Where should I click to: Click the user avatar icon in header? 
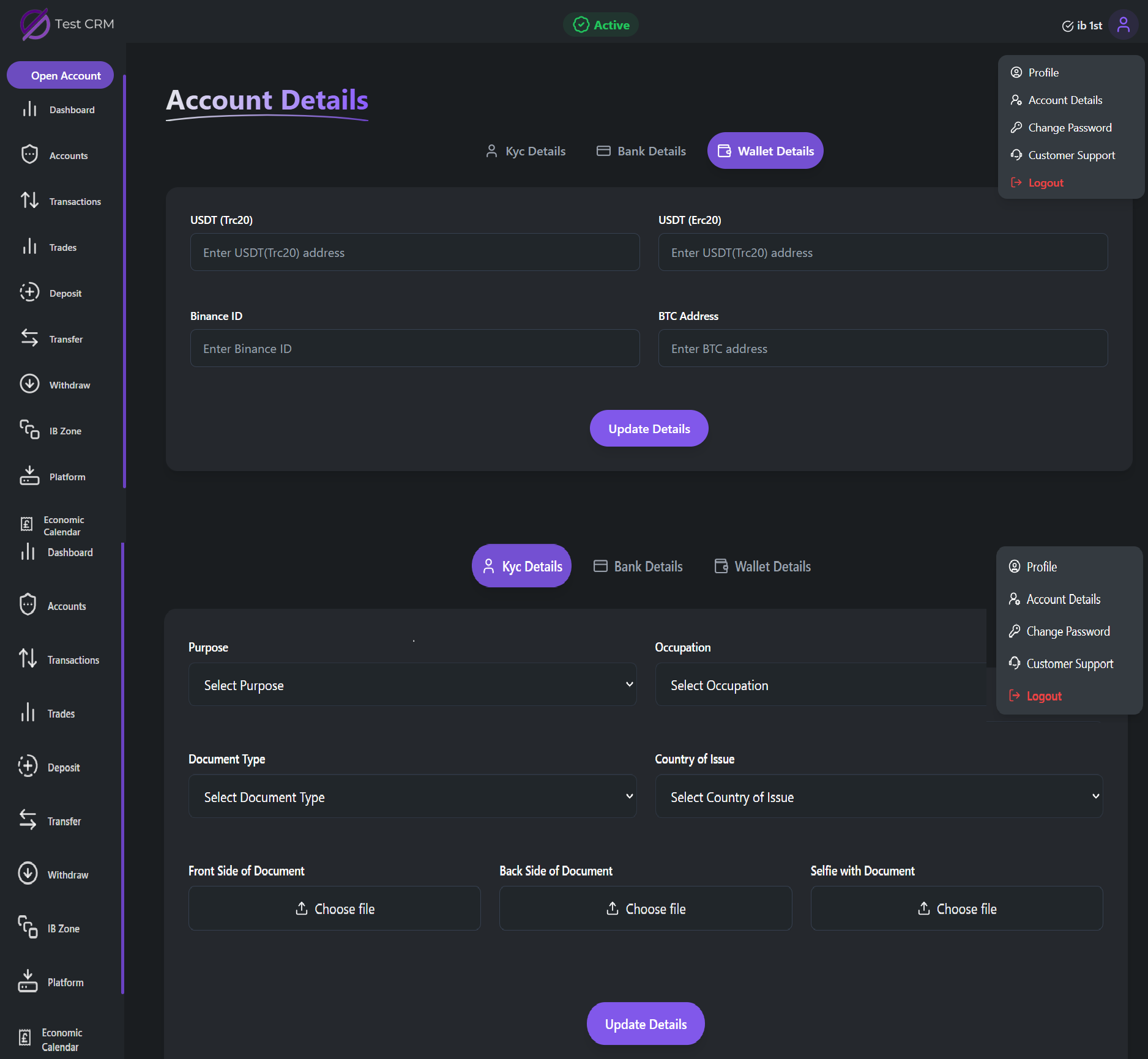(1123, 25)
